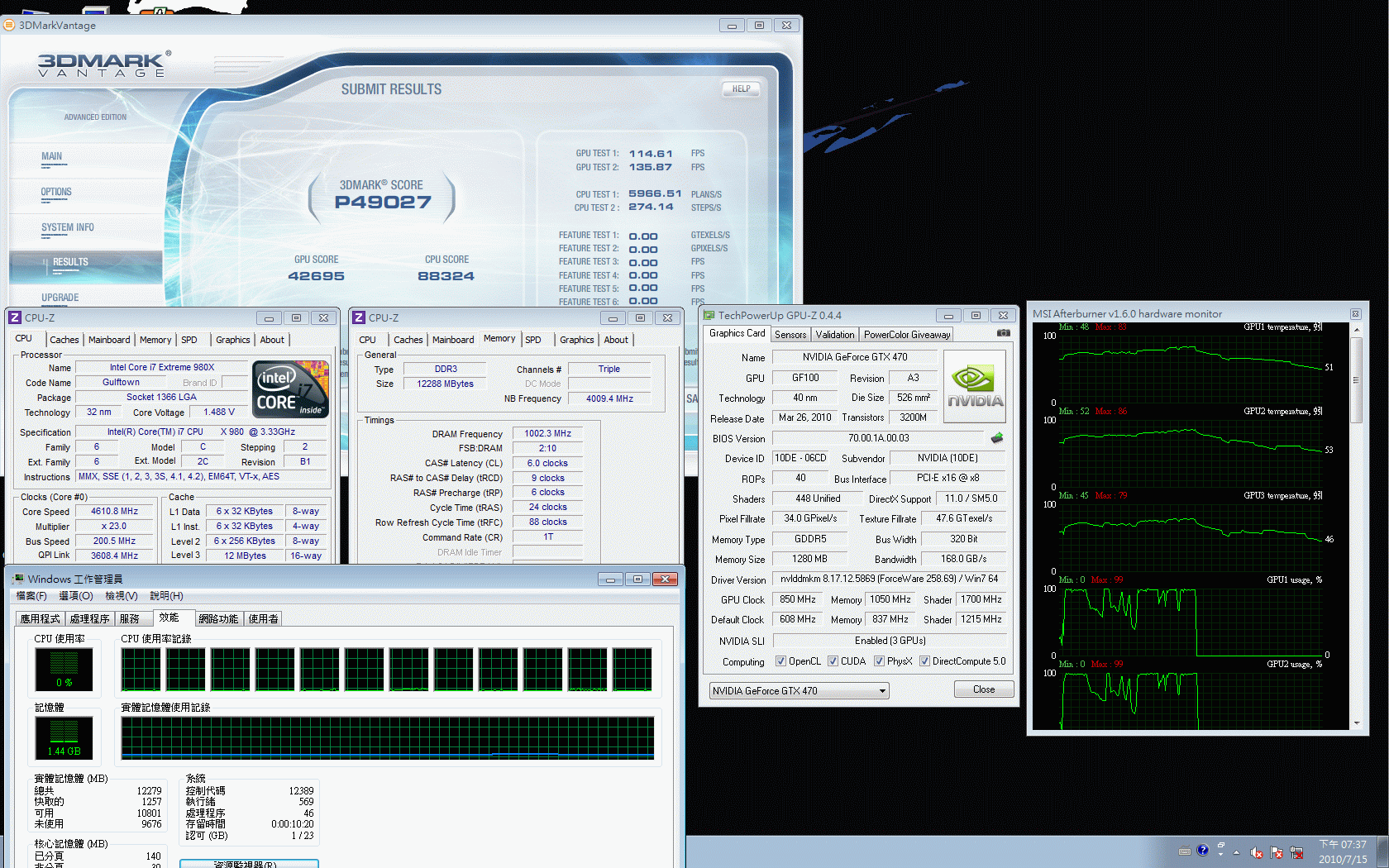Open the 選項(O) menu

(74, 596)
